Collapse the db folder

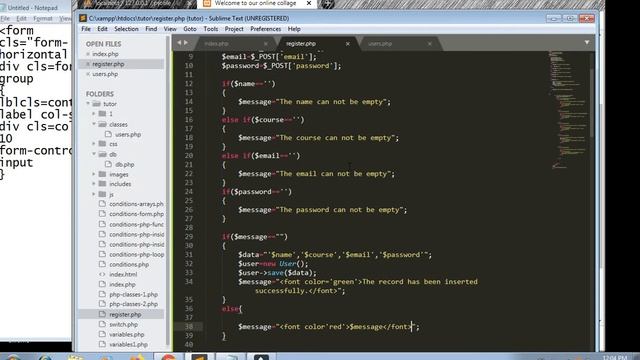click(94, 154)
